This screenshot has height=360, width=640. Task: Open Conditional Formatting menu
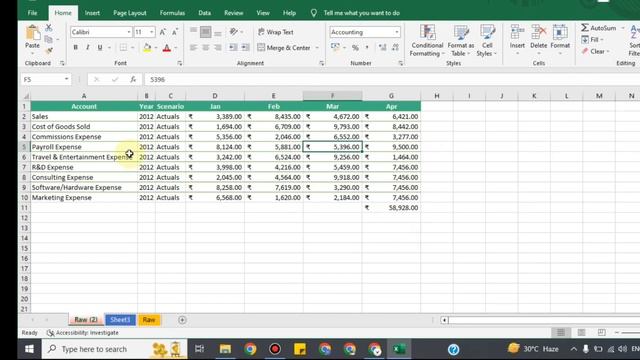(427, 40)
